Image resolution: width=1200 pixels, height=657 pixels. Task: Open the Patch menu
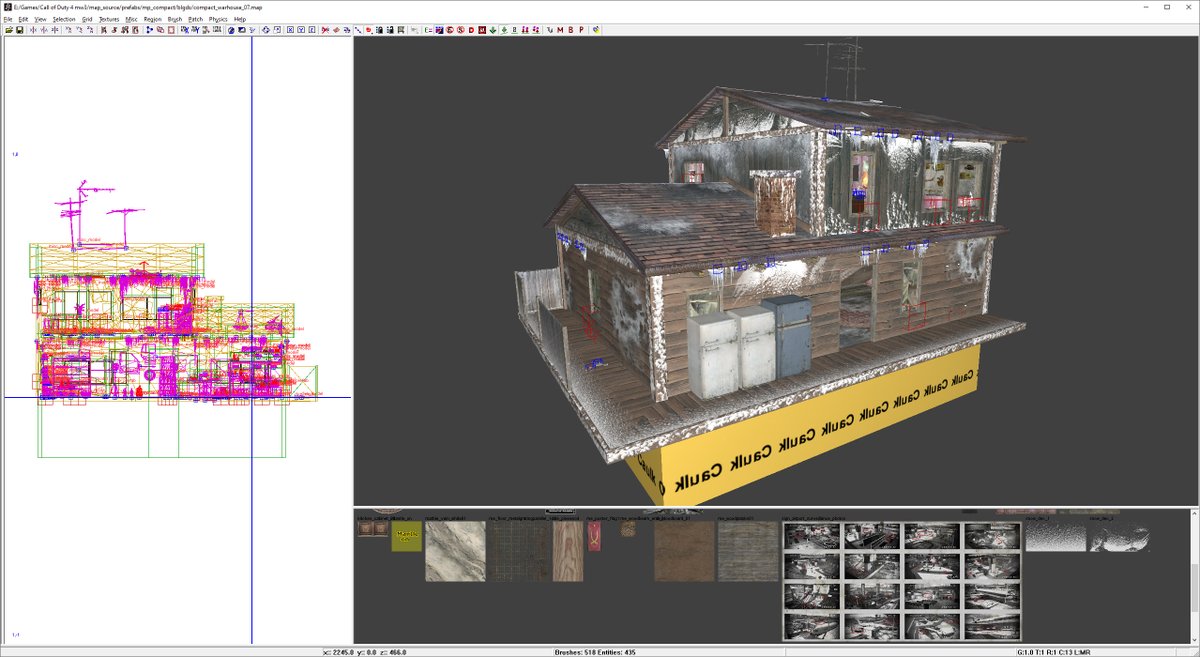[x=196, y=19]
